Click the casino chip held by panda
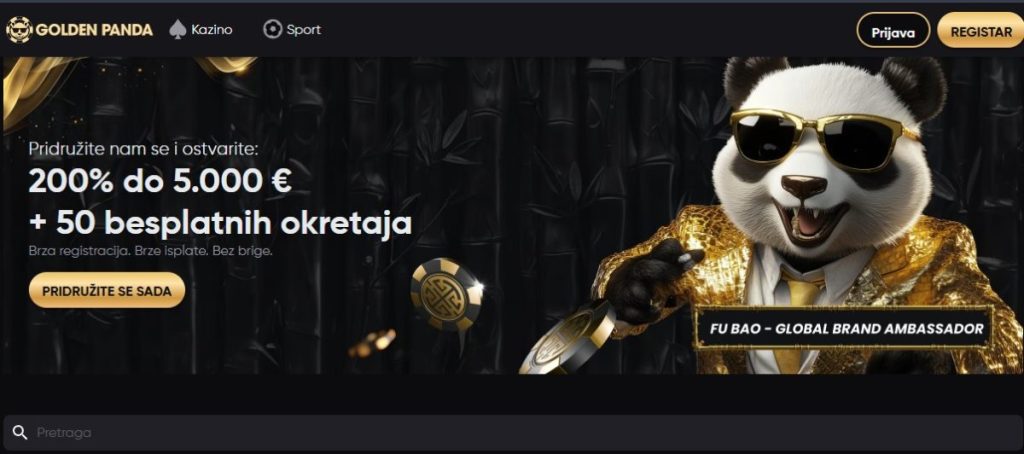The width and height of the screenshot is (1024, 454). (x=567, y=338)
